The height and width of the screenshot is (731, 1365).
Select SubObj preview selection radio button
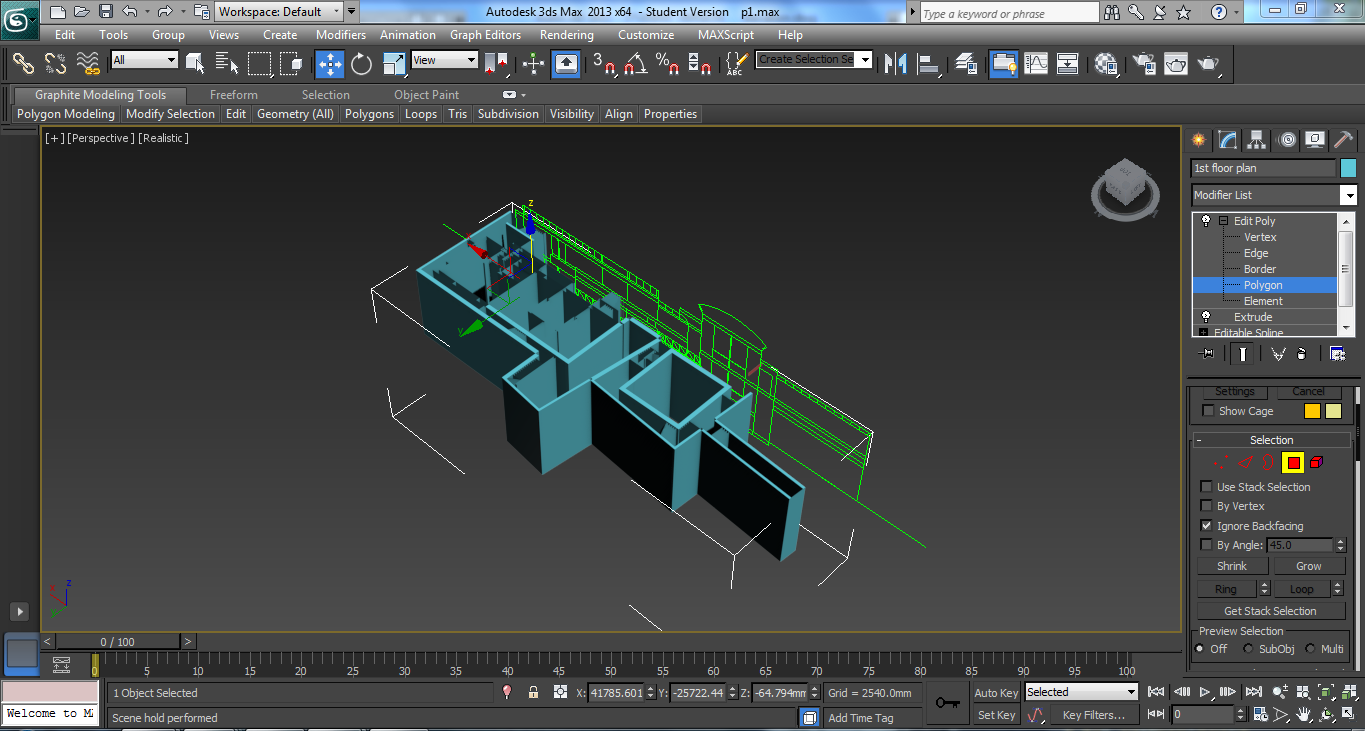click(1248, 649)
